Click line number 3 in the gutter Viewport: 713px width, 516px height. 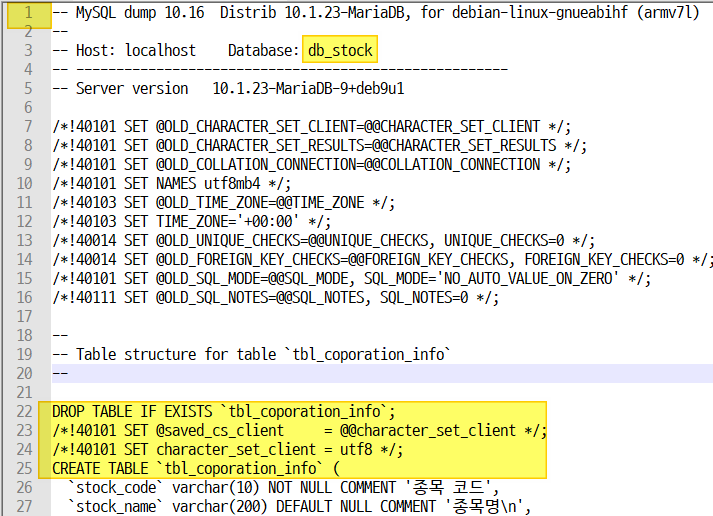point(28,50)
